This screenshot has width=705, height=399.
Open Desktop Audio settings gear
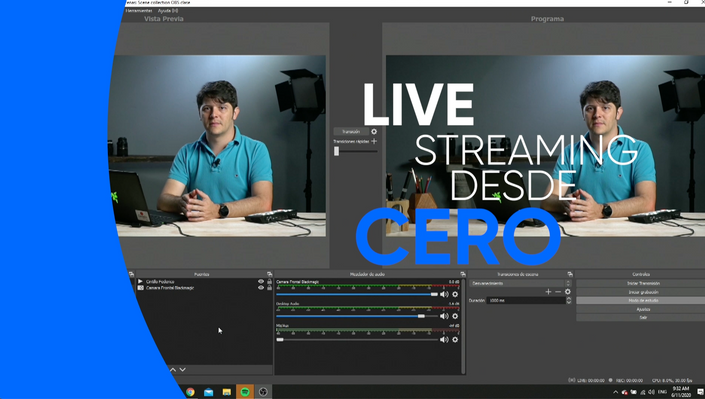(455, 316)
